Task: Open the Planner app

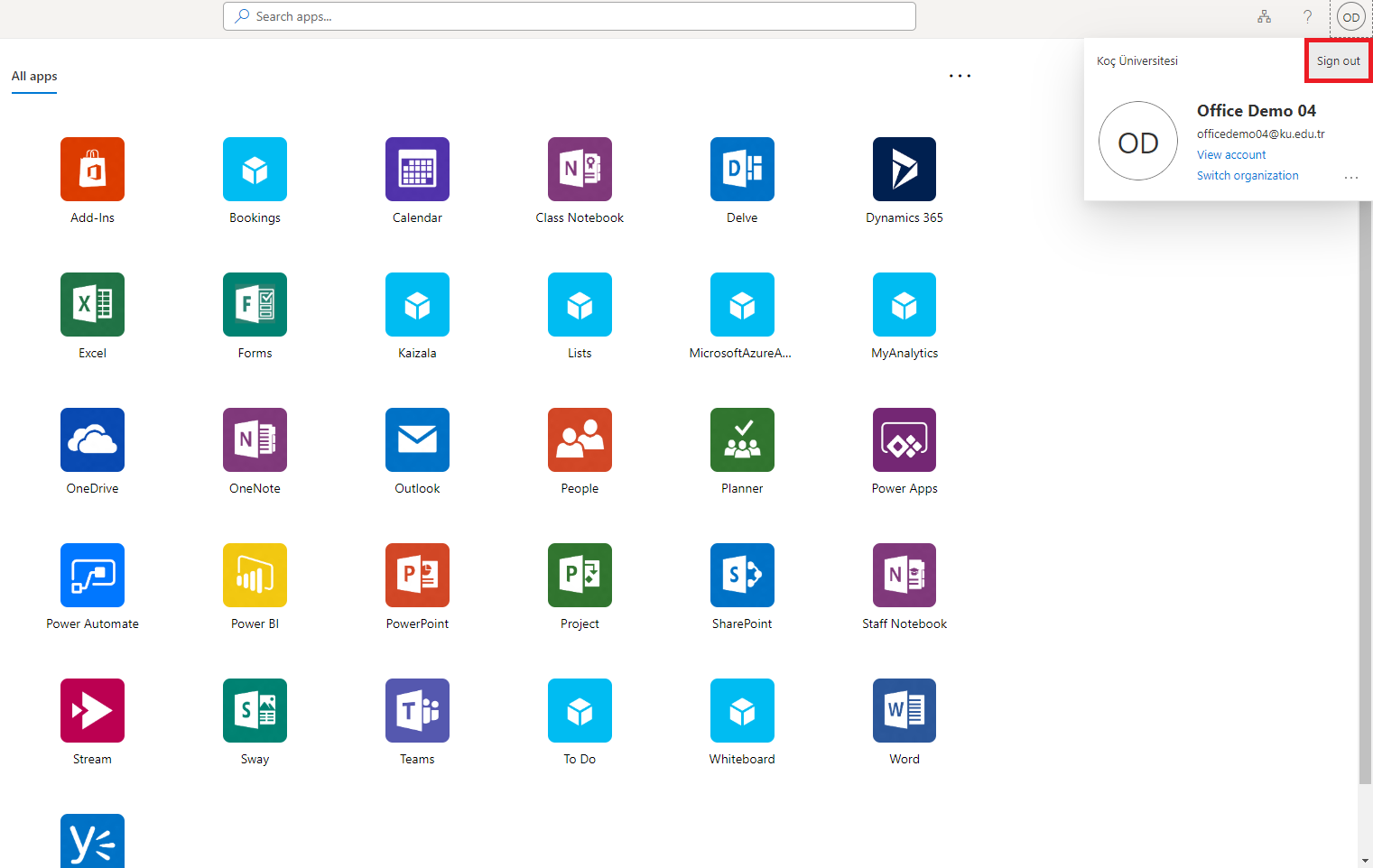Action: coord(742,440)
